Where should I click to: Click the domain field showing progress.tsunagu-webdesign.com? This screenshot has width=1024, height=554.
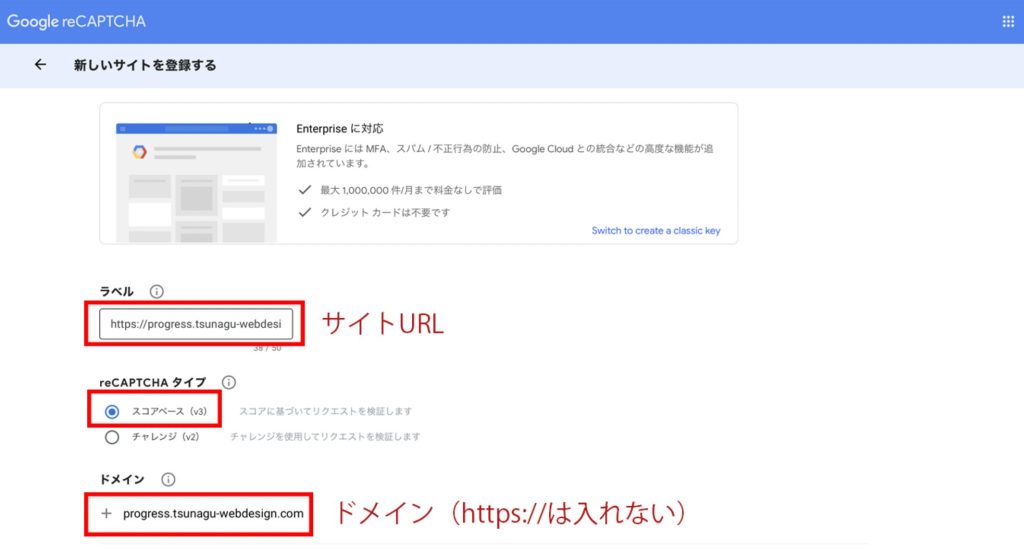coord(212,513)
